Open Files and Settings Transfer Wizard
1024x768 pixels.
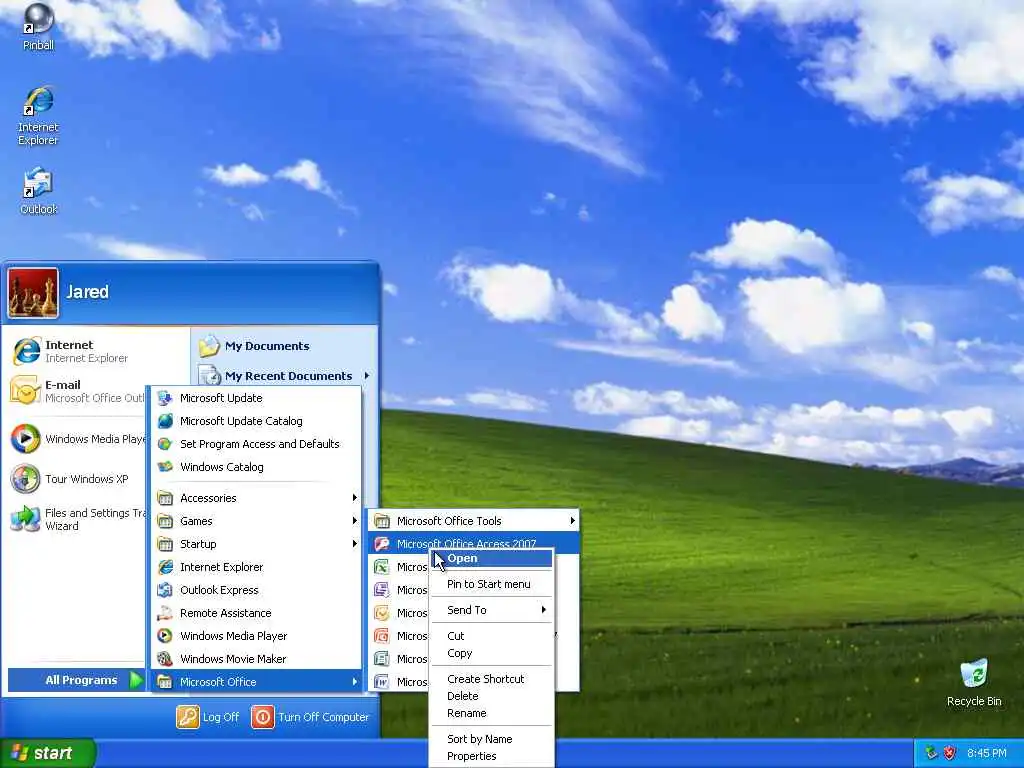(77, 519)
